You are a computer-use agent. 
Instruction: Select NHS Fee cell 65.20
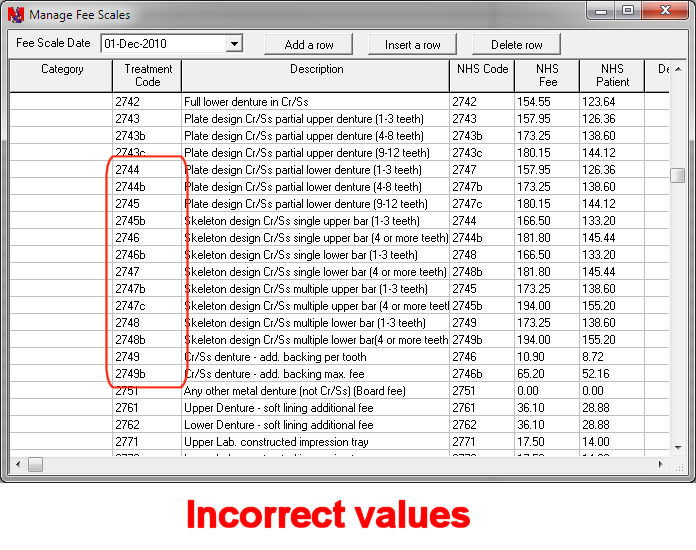tap(547, 374)
